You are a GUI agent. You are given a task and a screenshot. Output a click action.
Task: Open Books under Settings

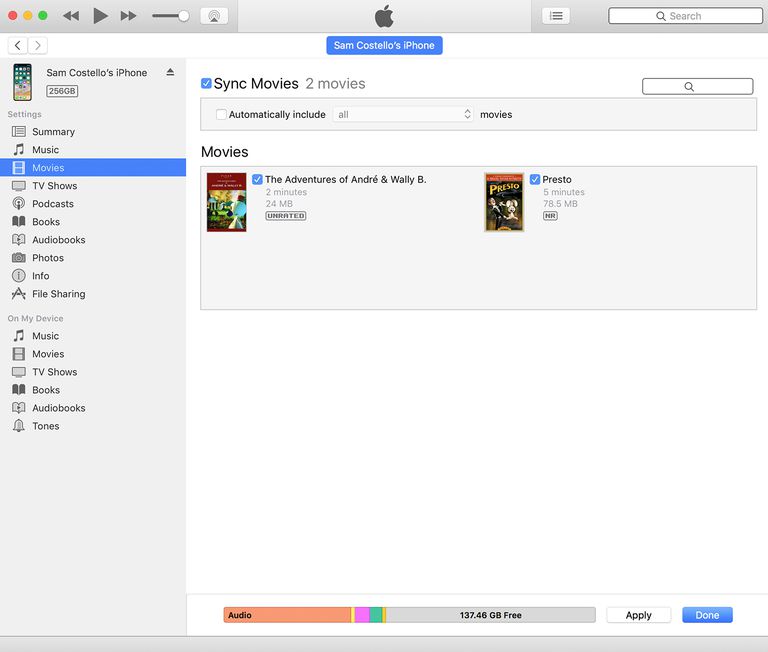93,222
